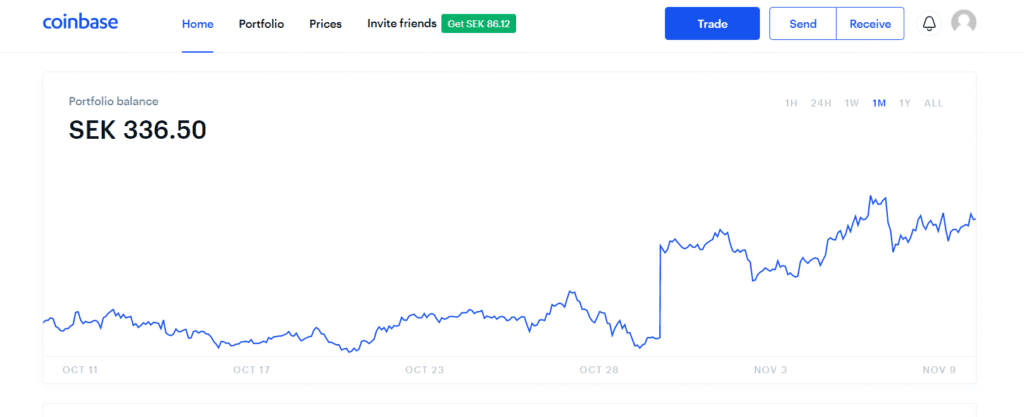Click the SEK 336.50 portfolio balance
This screenshot has width=1024, height=417.
pos(137,130)
